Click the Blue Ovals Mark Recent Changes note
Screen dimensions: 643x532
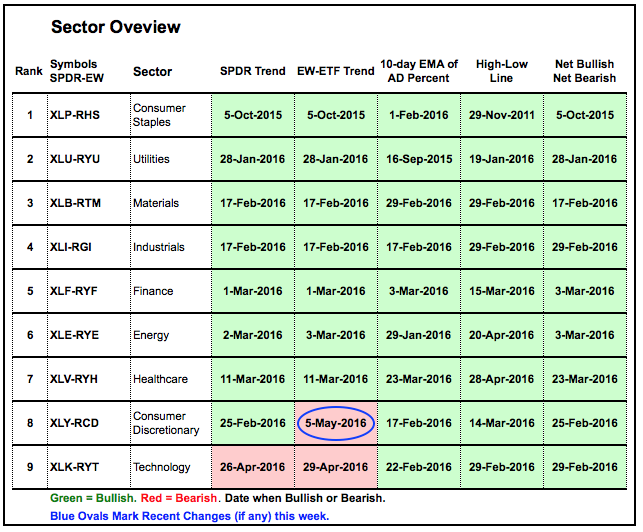pyautogui.click(x=187, y=517)
